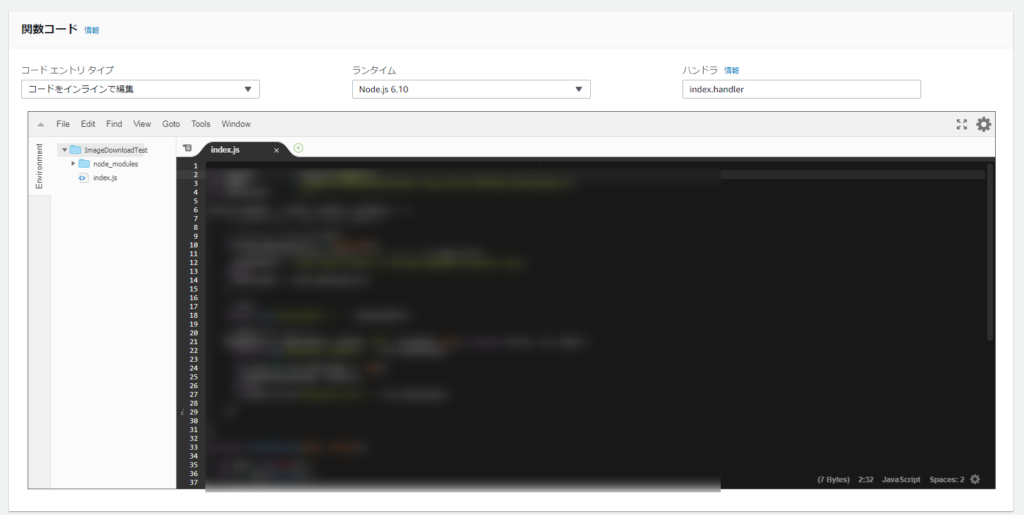Collapse the menu bar with the up arrow
This screenshot has width=1024, height=515.
[x=41, y=124]
